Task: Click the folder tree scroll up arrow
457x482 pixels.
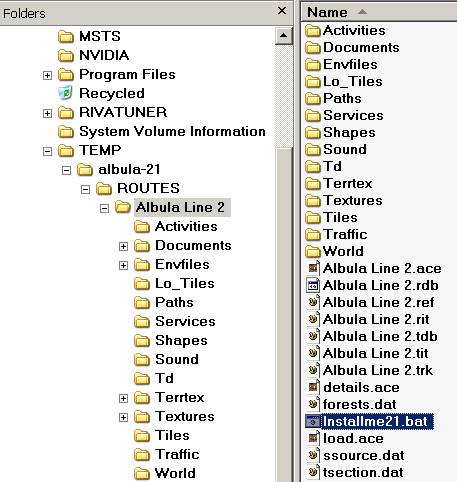Action: (x=284, y=35)
